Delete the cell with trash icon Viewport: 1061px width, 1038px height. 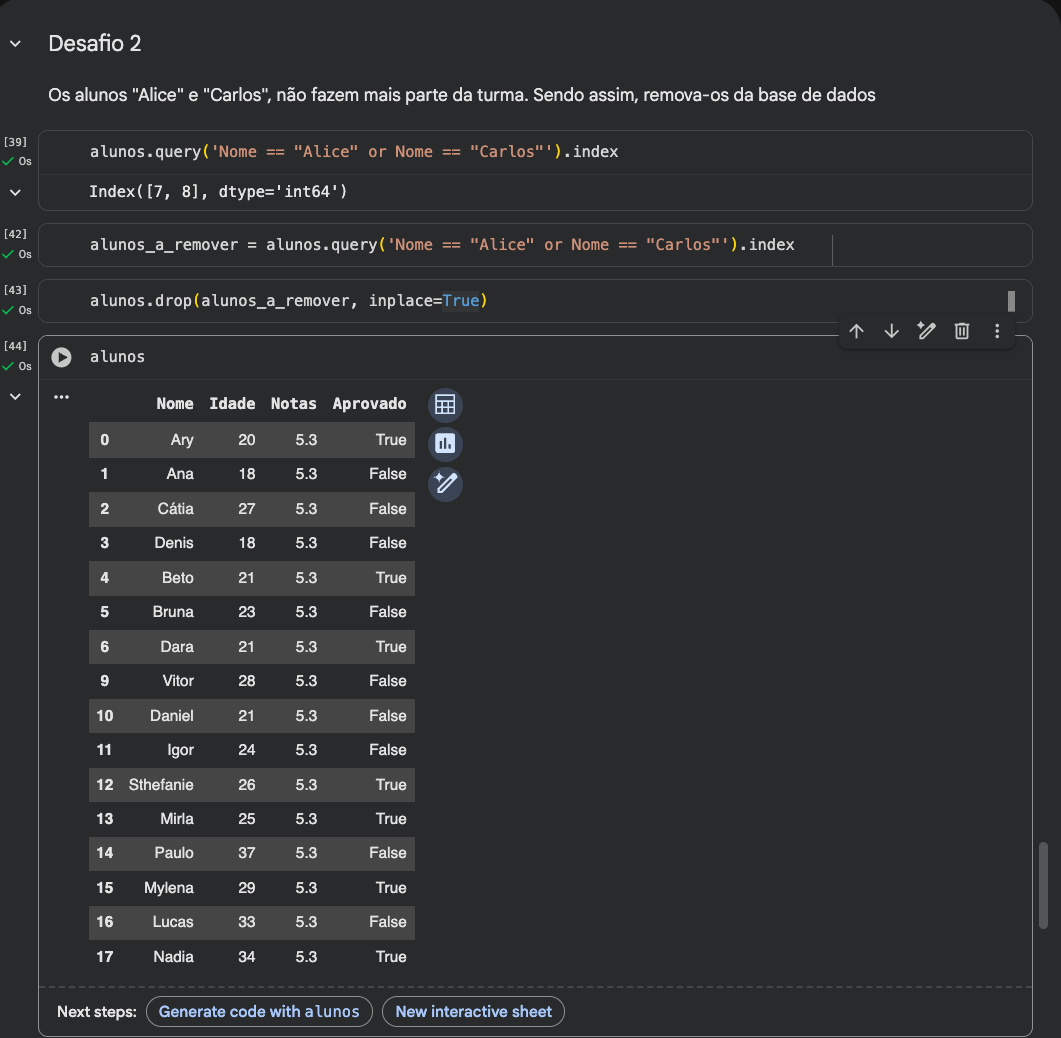click(x=962, y=331)
